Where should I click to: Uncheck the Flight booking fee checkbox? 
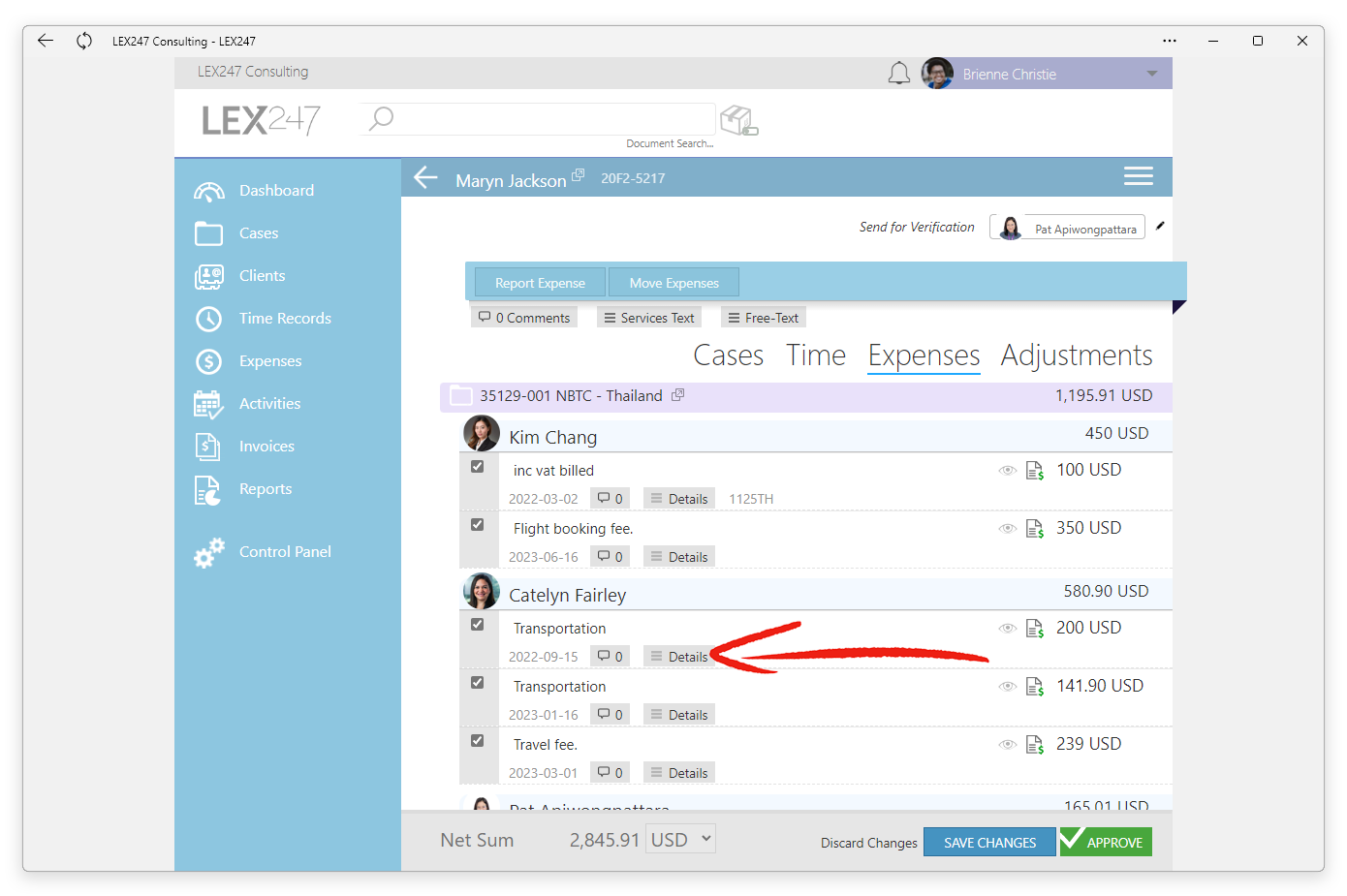point(478,525)
